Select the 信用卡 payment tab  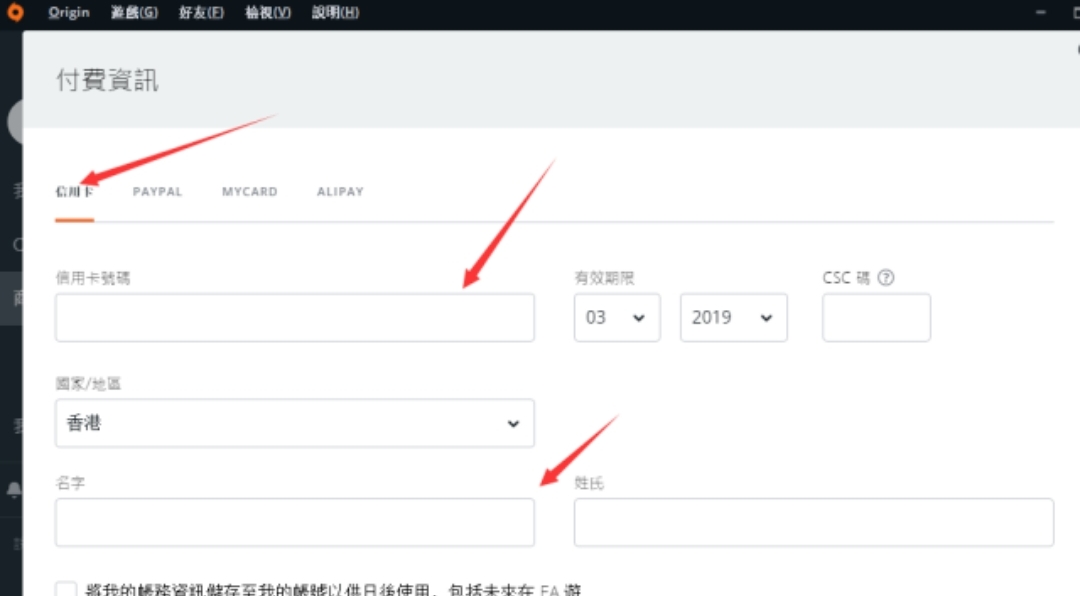click(x=74, y=192)
